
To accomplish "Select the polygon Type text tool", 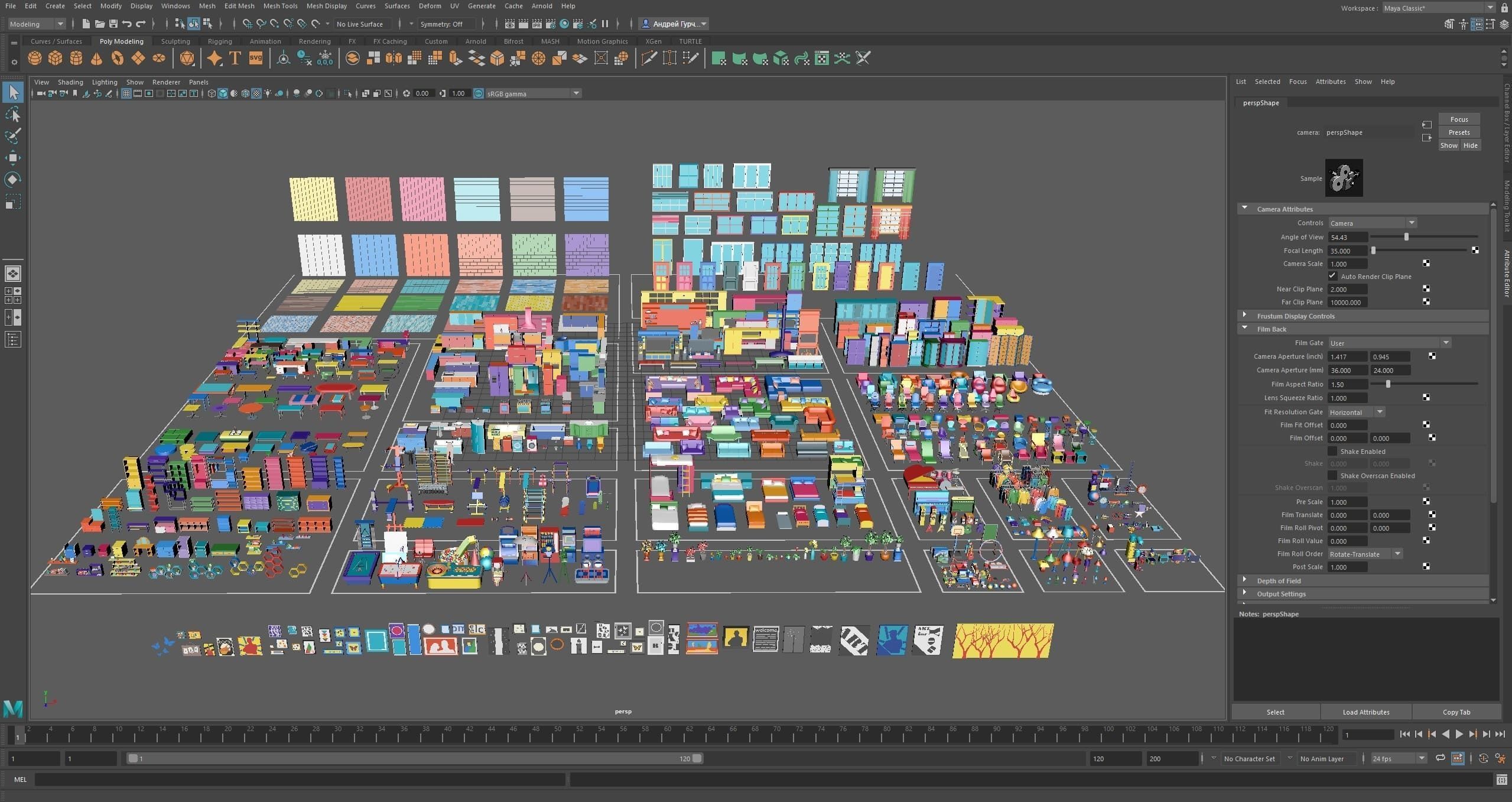I will tap(235, 58).
